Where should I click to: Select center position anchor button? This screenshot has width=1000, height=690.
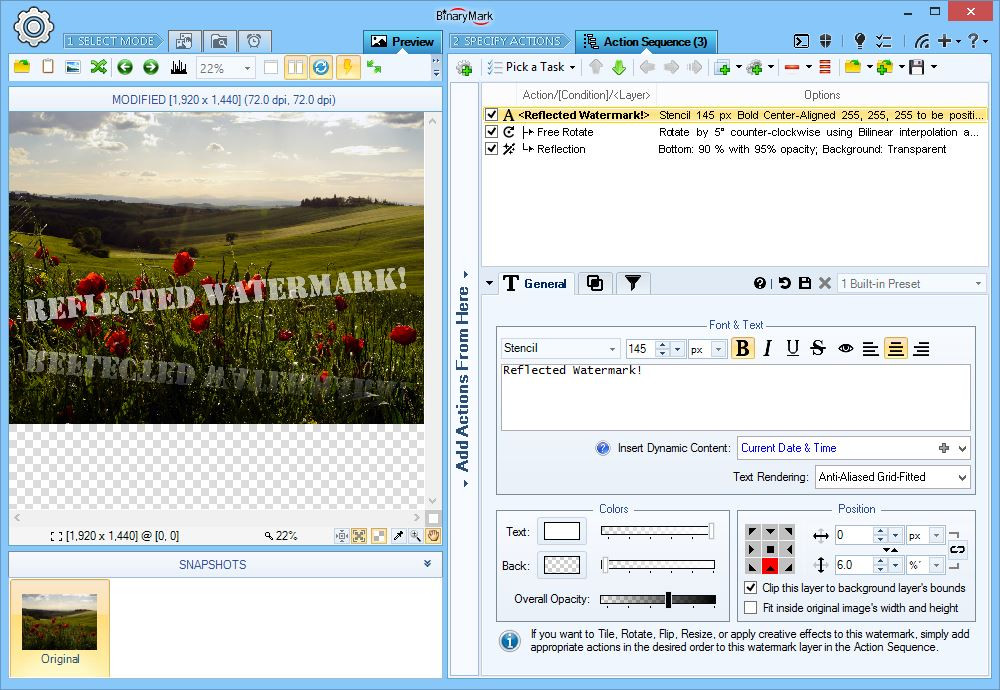(770, 548)
